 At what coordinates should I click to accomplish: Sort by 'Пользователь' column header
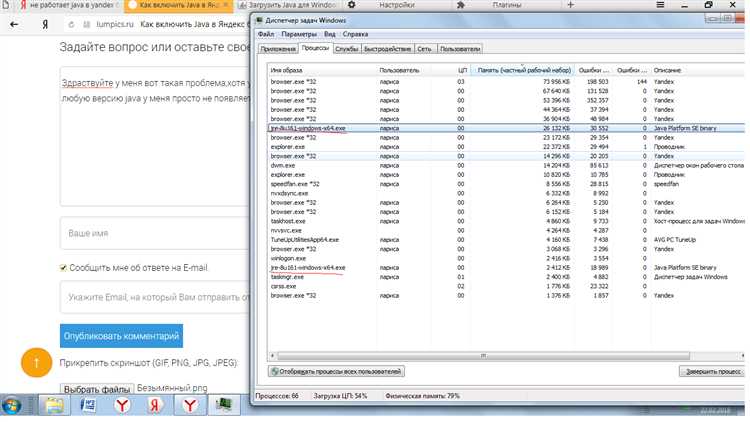coord(403,70)
